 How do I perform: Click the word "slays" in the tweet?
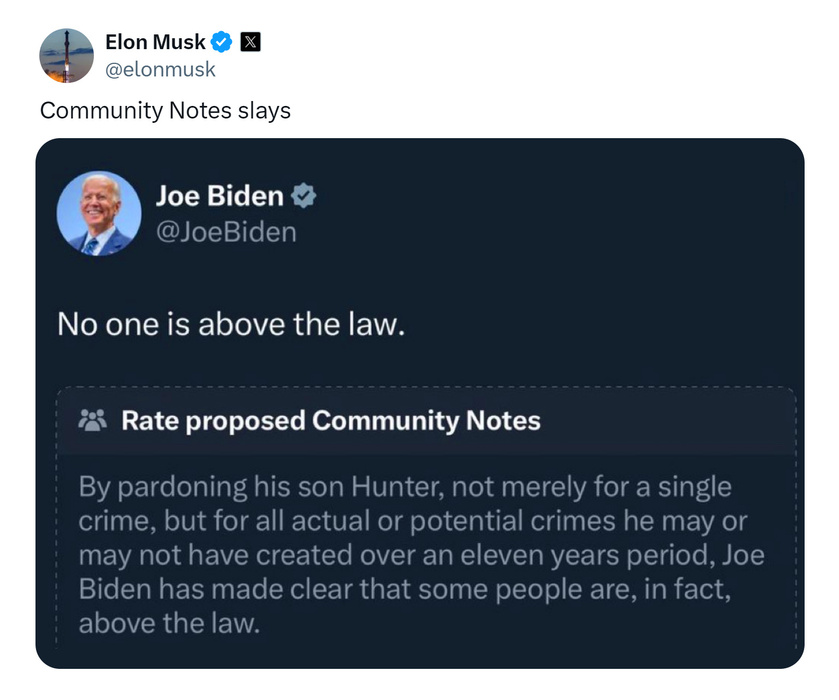click(x=264, y=110)
